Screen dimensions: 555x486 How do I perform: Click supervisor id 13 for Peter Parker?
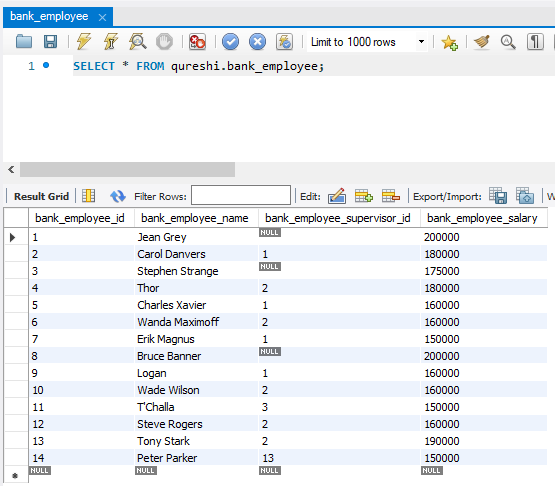pyautogui.click(x=339, y=458)
